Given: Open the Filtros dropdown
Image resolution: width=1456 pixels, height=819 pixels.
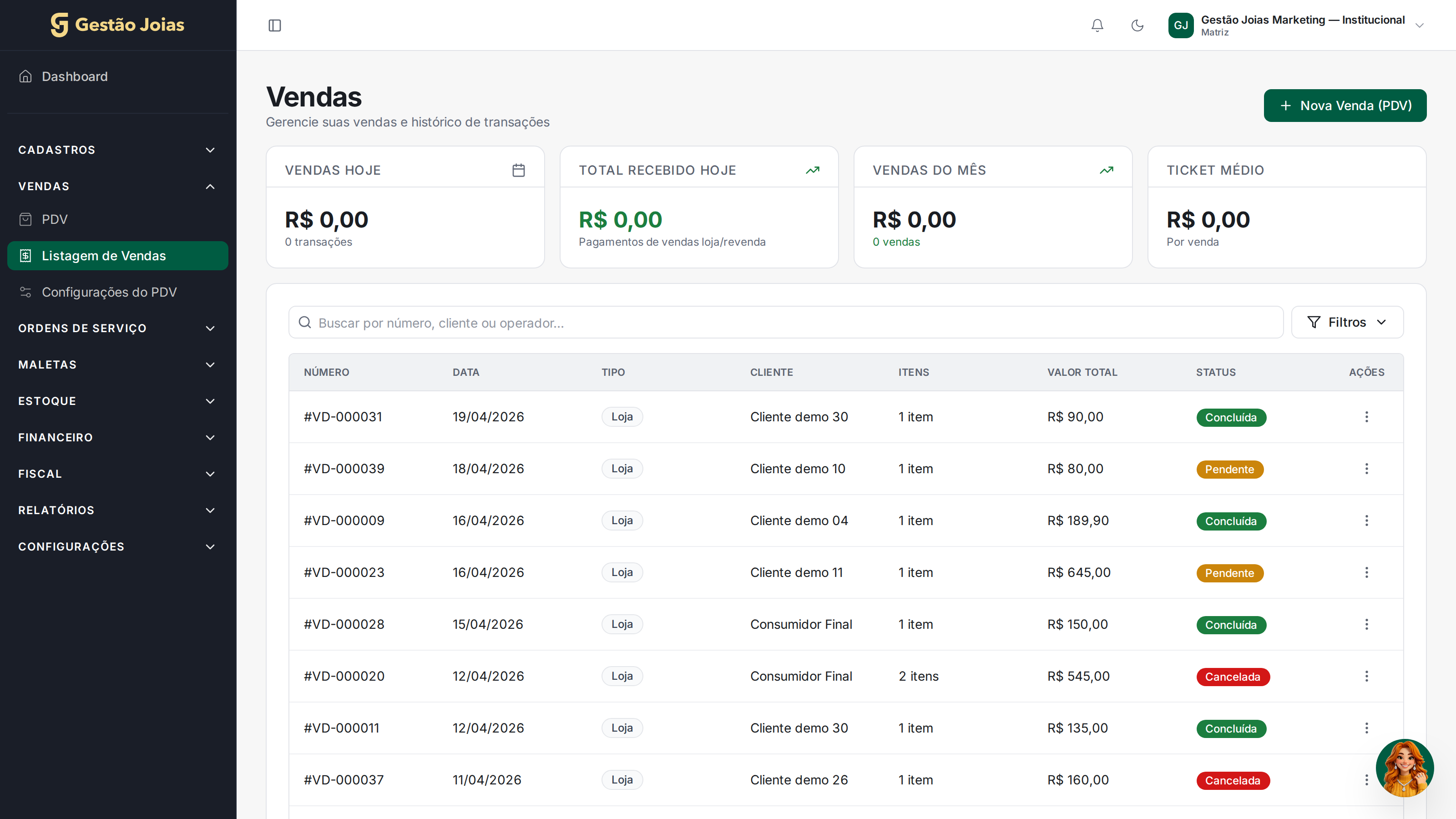Looking at the screenshot, I should point(1347,322).
